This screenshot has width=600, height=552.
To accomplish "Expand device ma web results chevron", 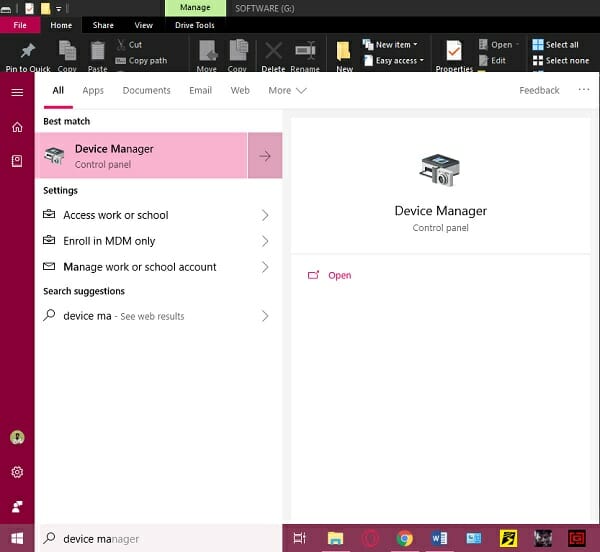I will (265, 316).
